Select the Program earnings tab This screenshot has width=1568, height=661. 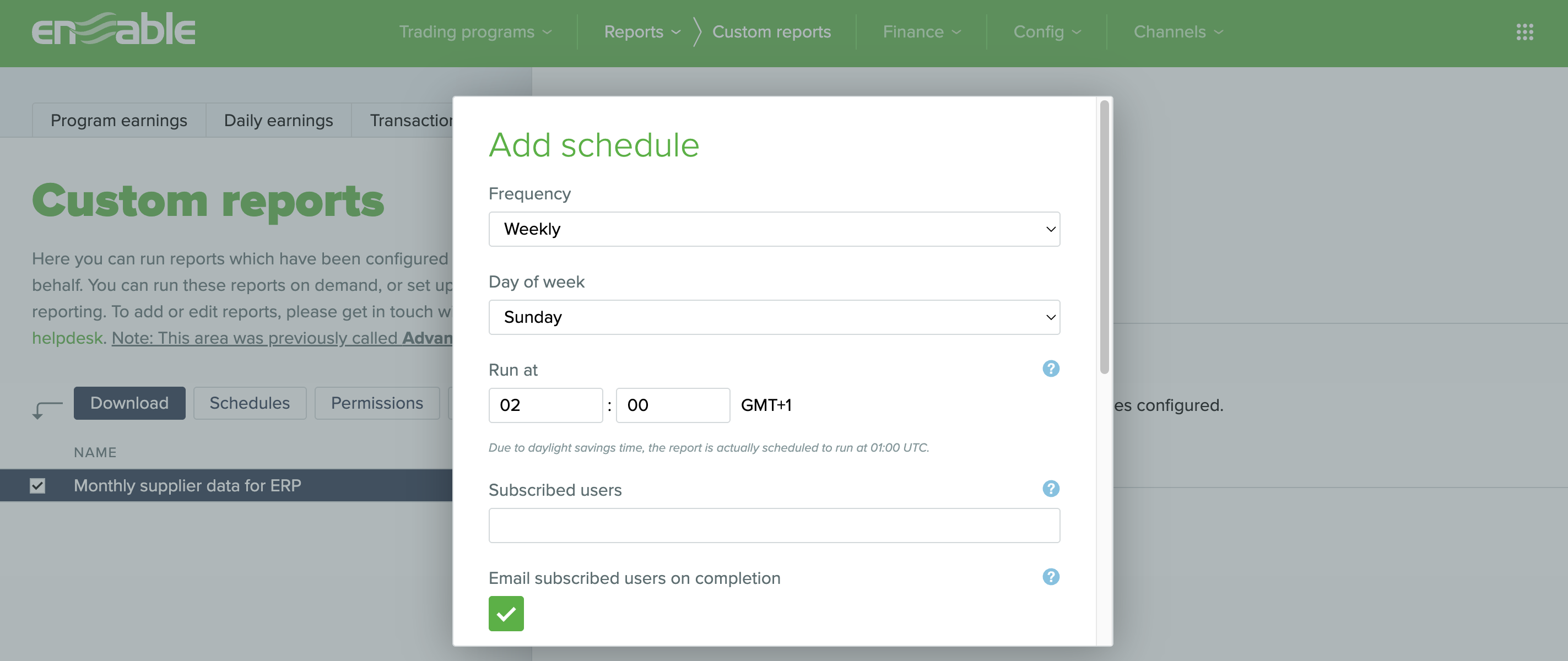[118, 120]
